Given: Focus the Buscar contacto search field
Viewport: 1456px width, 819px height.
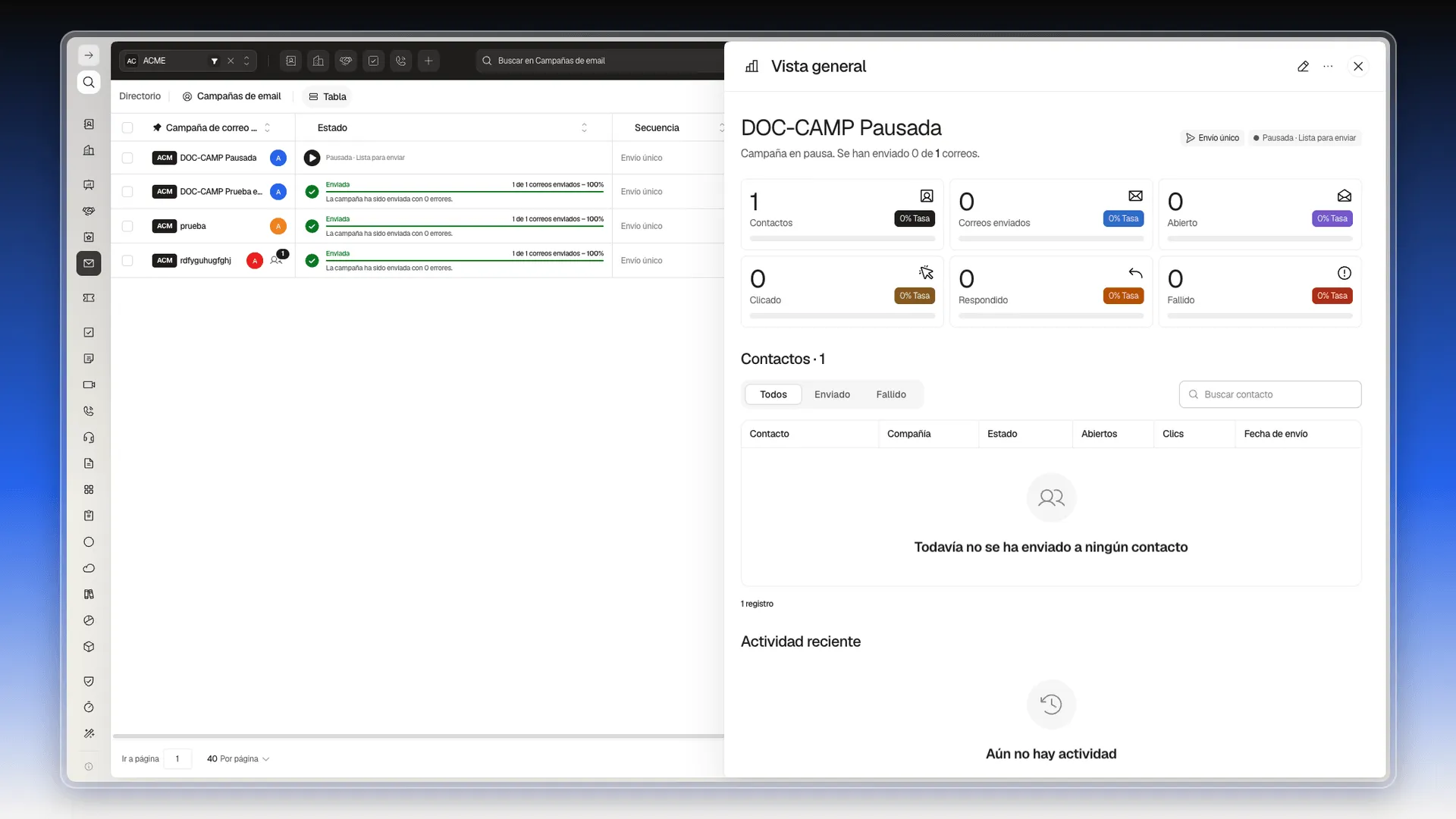Looking at the screenshot, I should [1270, 394].
